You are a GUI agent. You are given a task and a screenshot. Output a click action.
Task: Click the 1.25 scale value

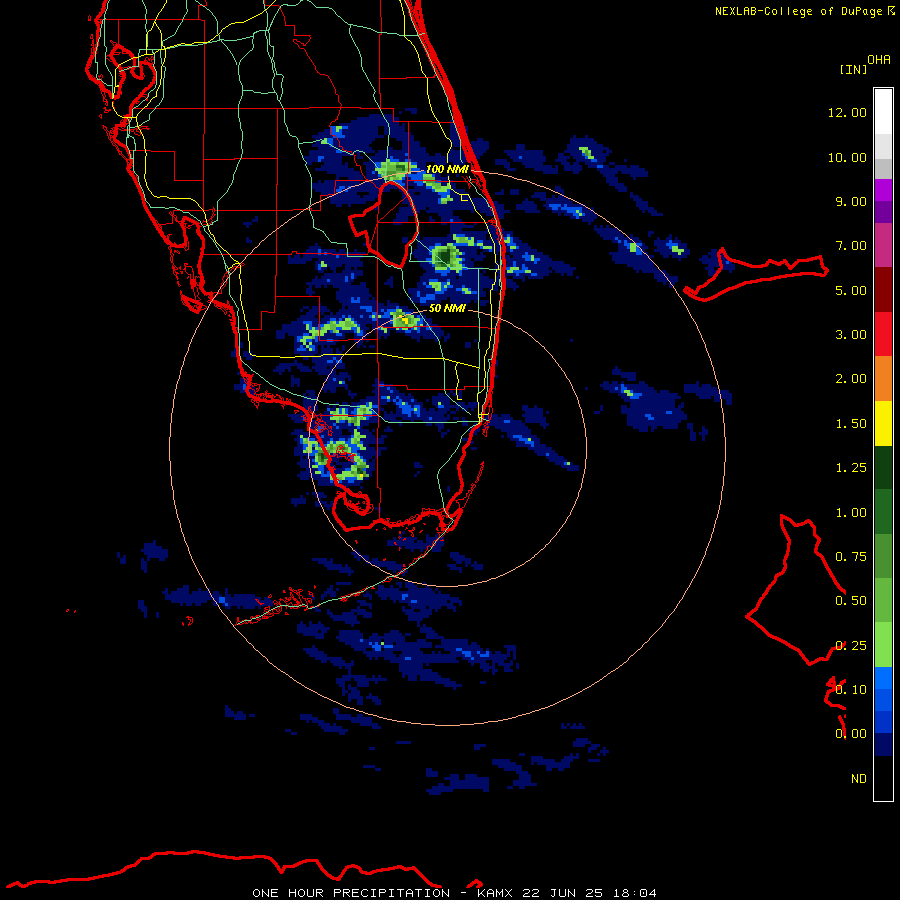[x=851, y=468]
